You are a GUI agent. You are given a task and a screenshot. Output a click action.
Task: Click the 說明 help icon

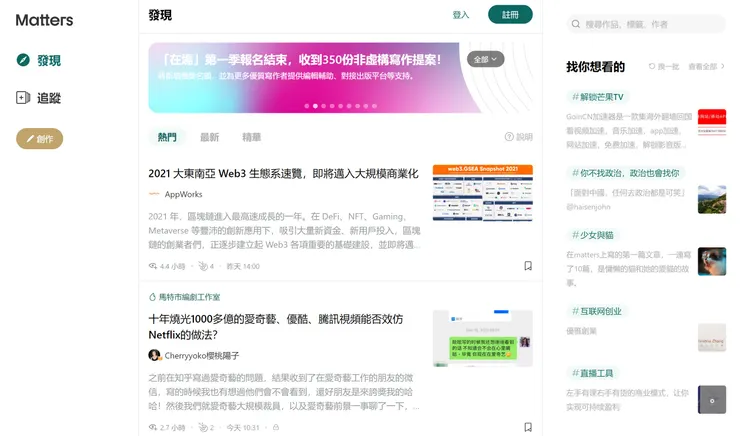[509, 137]
